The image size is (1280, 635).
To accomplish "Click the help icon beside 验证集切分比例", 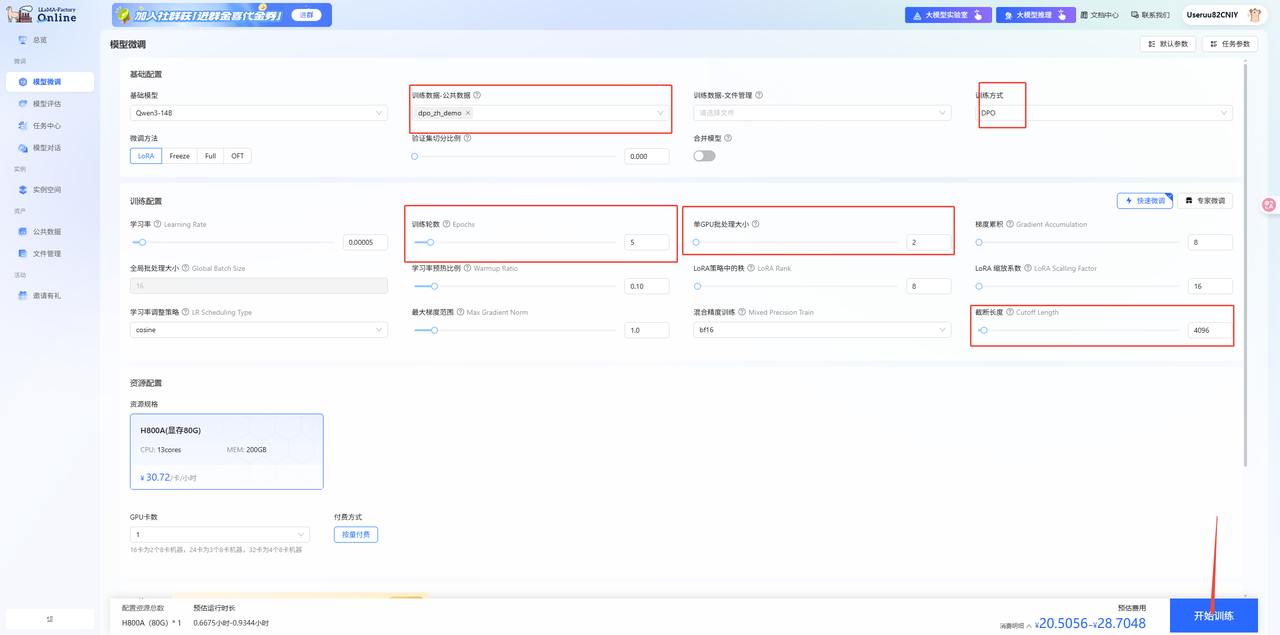I will tap(468, 138).
